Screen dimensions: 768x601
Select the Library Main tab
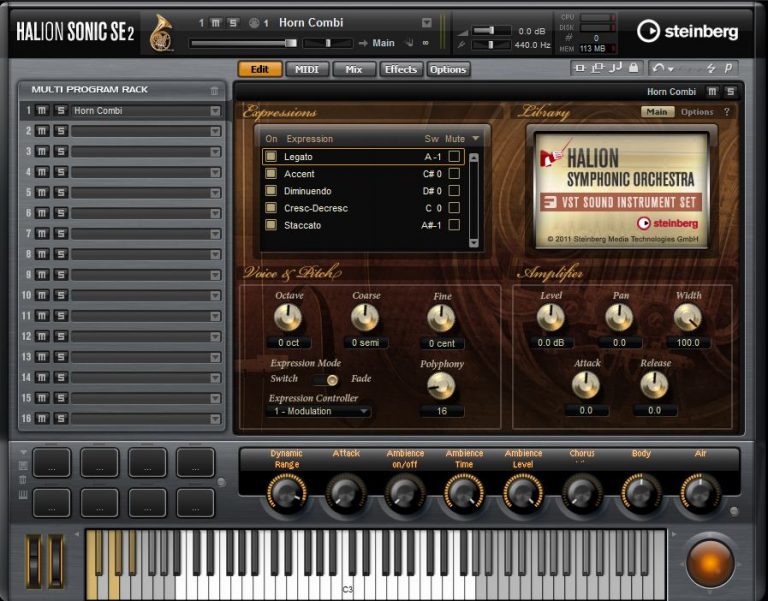[x=656, y=112]
